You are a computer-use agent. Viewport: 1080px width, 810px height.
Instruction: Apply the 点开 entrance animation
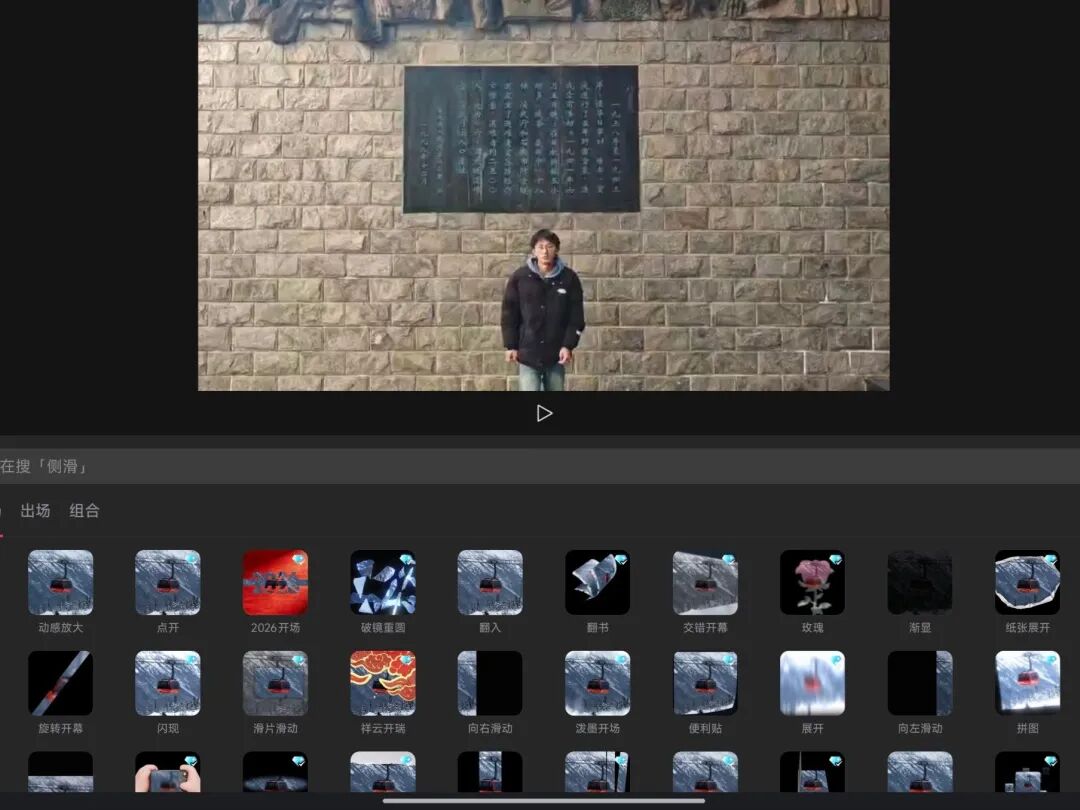(x=168, y=583)
